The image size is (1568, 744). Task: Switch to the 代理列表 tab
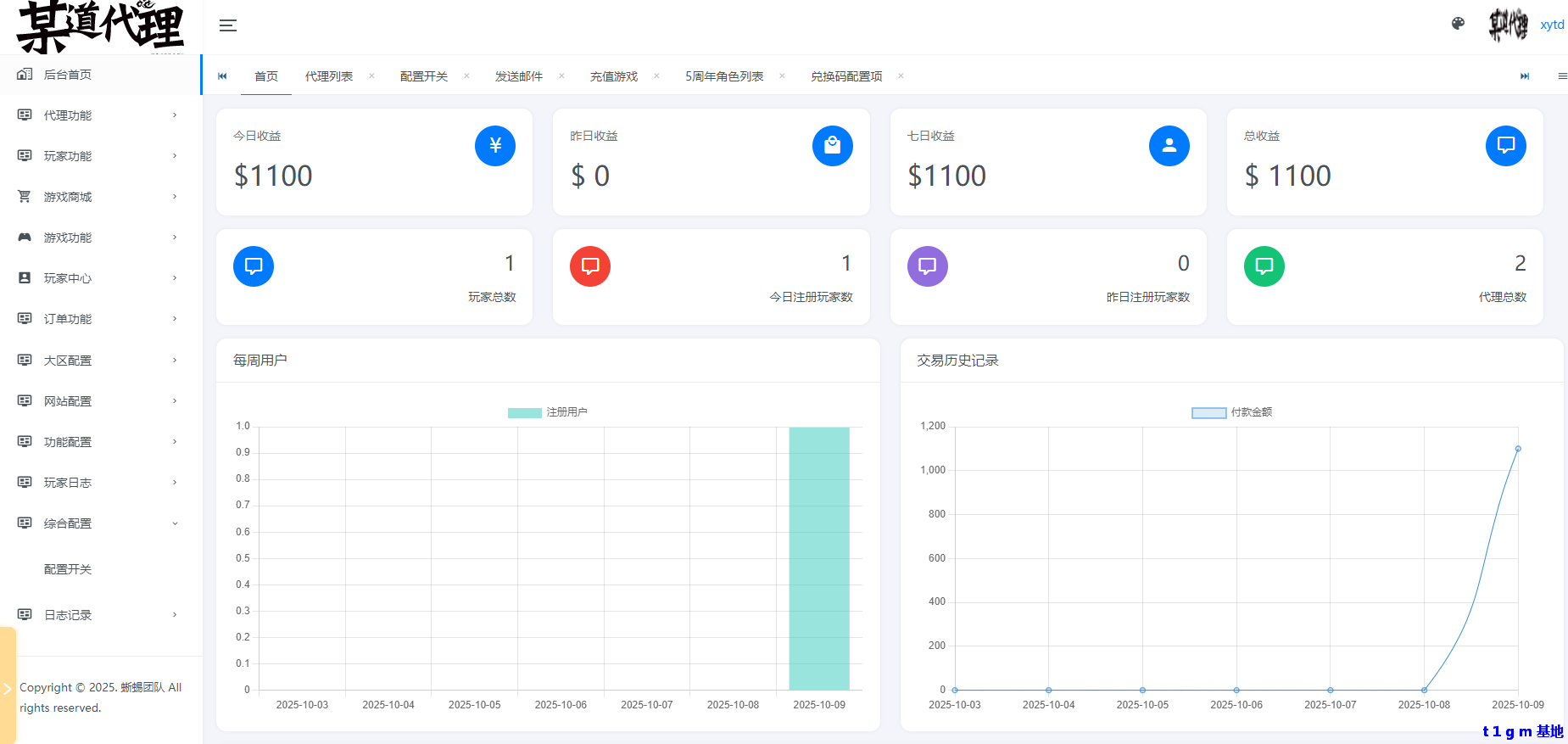coord(329,76)
